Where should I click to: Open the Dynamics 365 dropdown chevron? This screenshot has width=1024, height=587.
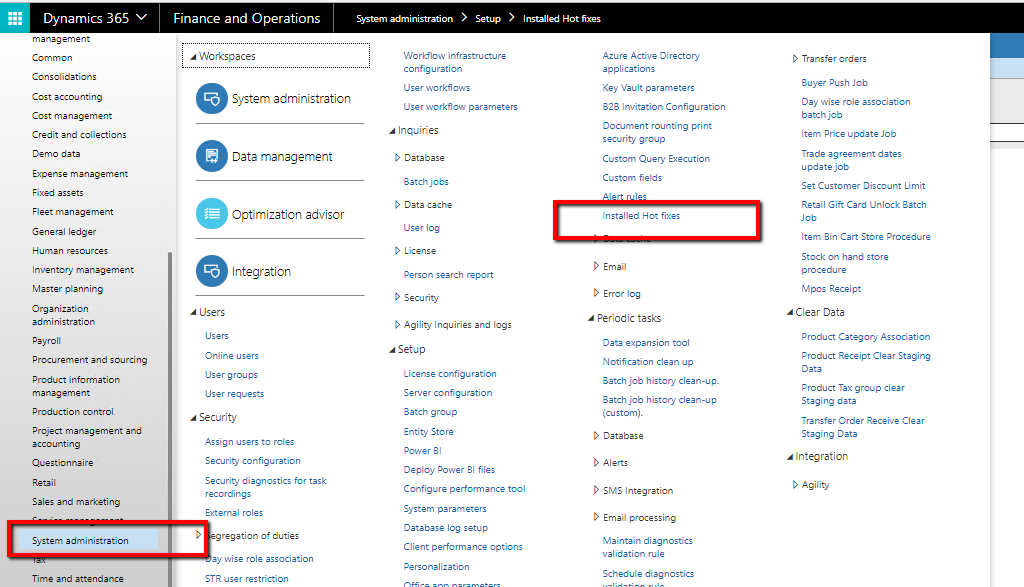(140, 18)
